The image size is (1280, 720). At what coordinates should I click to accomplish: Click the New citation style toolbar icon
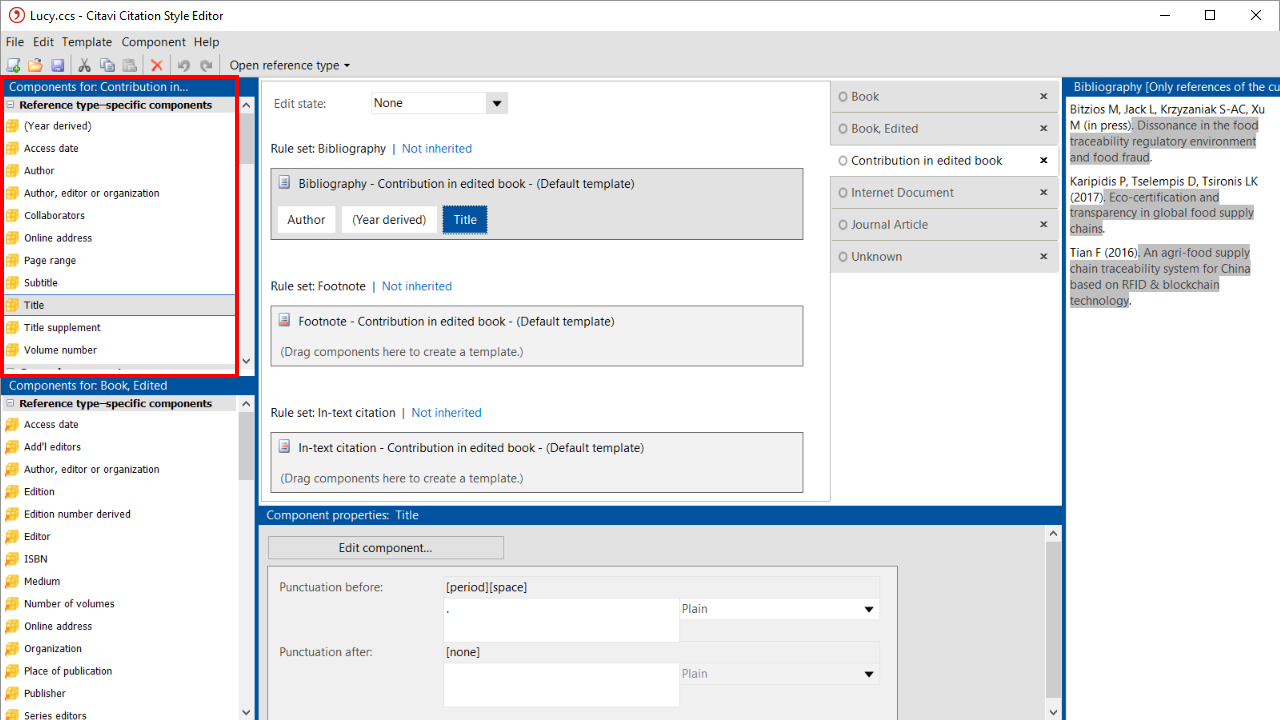(x=13, y=65)
